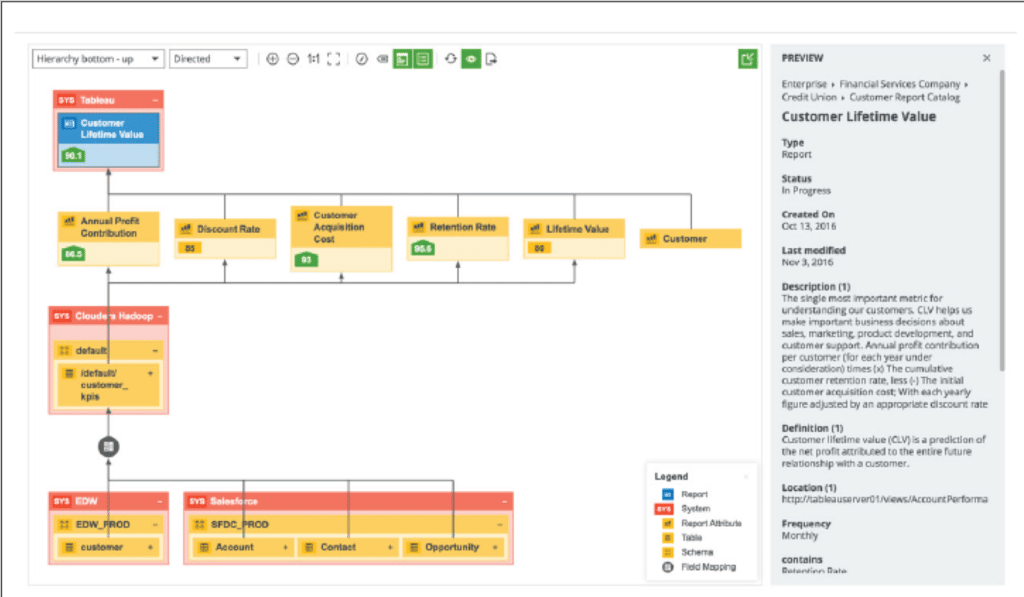This screenshot has height=597, width=1024.
Task: Click the 90.1 score badge on the report node
Action: click(x=73, y=155)
